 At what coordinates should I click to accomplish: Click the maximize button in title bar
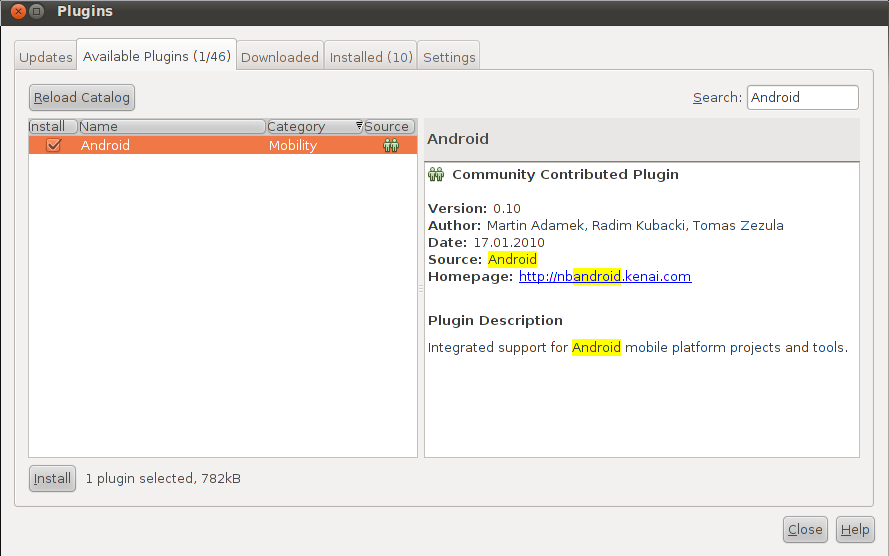(x=37, y=11)
